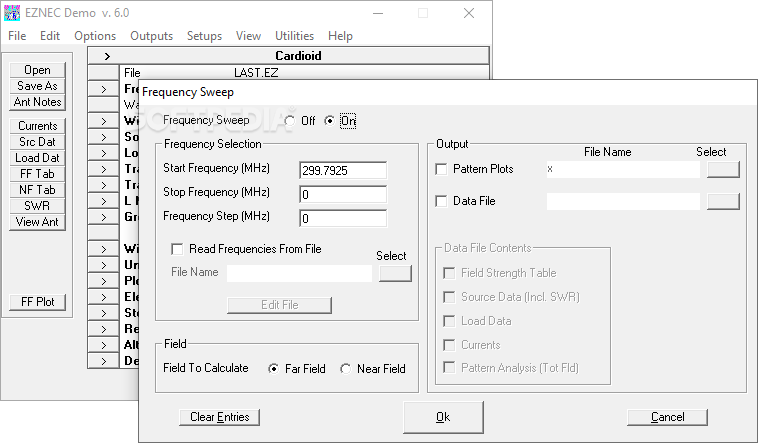The width and height of the screenshot is (758, 443).
Task: Toggle Source Data (Incl. SWR) checkbox
Action: click(x=449, y=297)
